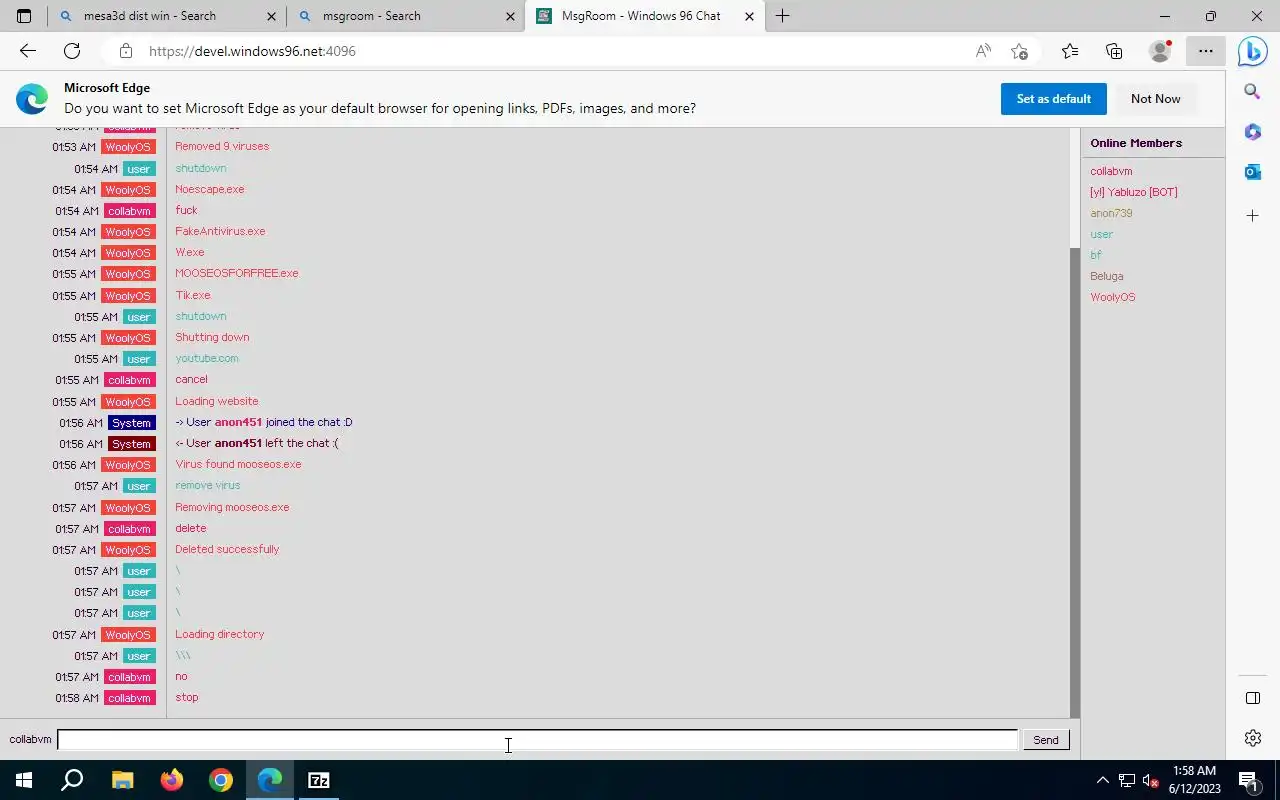Refresh the MsgRoom page
Screen dimensions: 1280x800
point(72,51)
